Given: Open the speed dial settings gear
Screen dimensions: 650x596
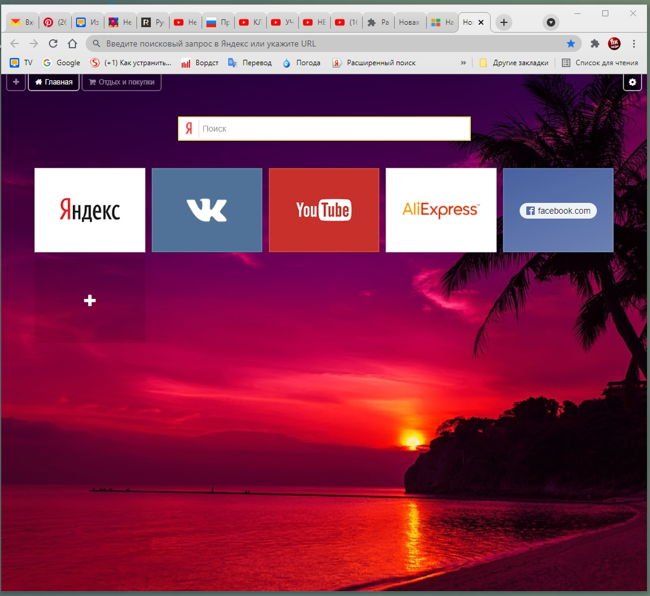Looking at the screenshot, I should click(x=632, y=82).
